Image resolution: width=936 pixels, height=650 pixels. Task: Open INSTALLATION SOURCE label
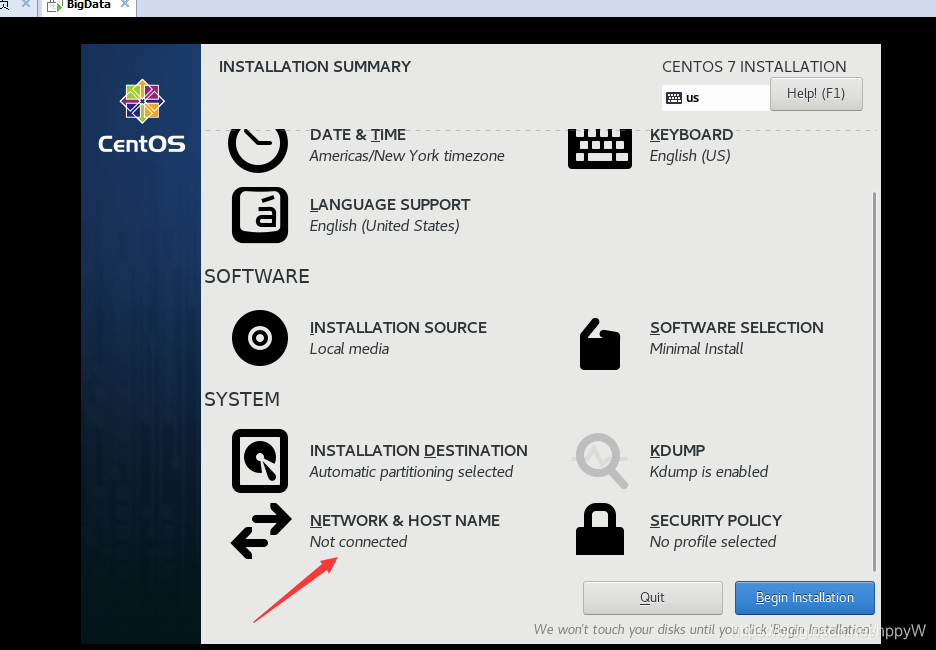(398, 328)
